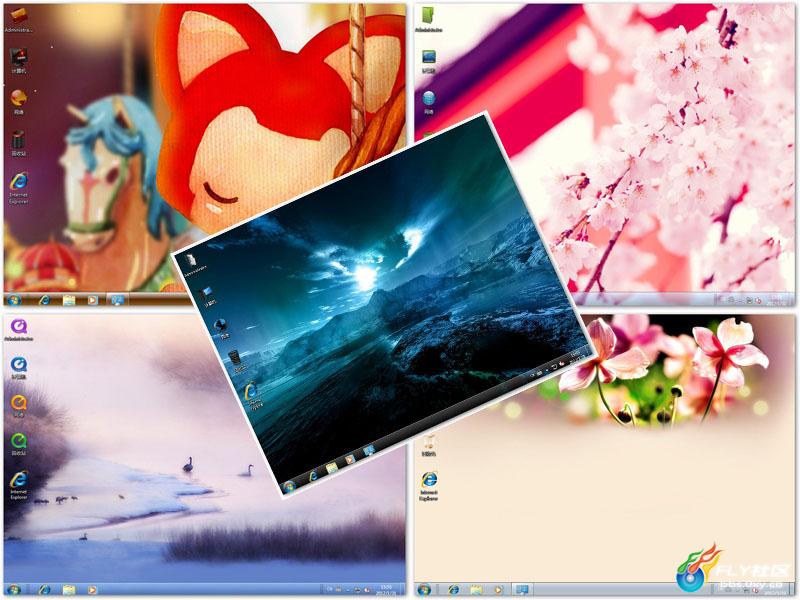Launch Media Player from dark mountain taskbar
Viewport: 800px width, 600px height.
(350, 460)
